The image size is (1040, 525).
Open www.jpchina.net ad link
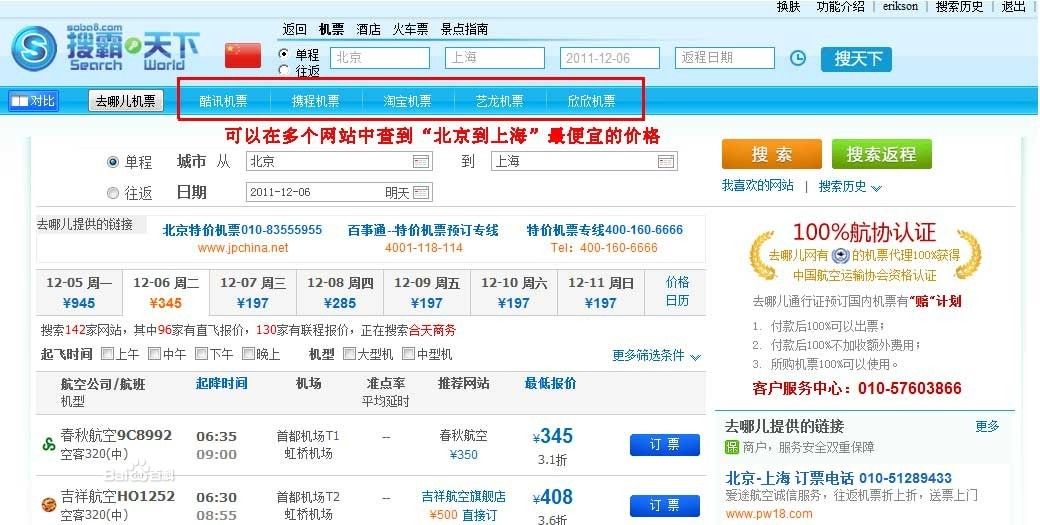(243, 248)
